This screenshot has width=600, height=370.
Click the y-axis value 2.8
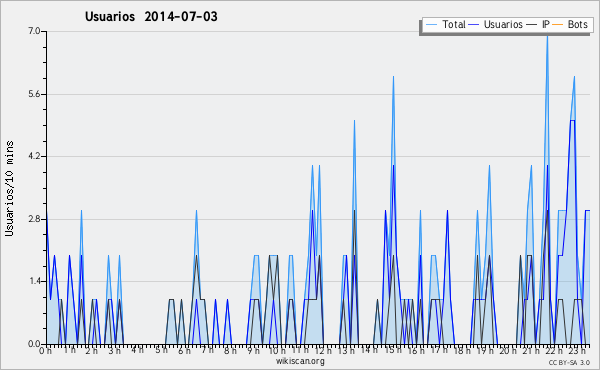(x=34, y=219)
